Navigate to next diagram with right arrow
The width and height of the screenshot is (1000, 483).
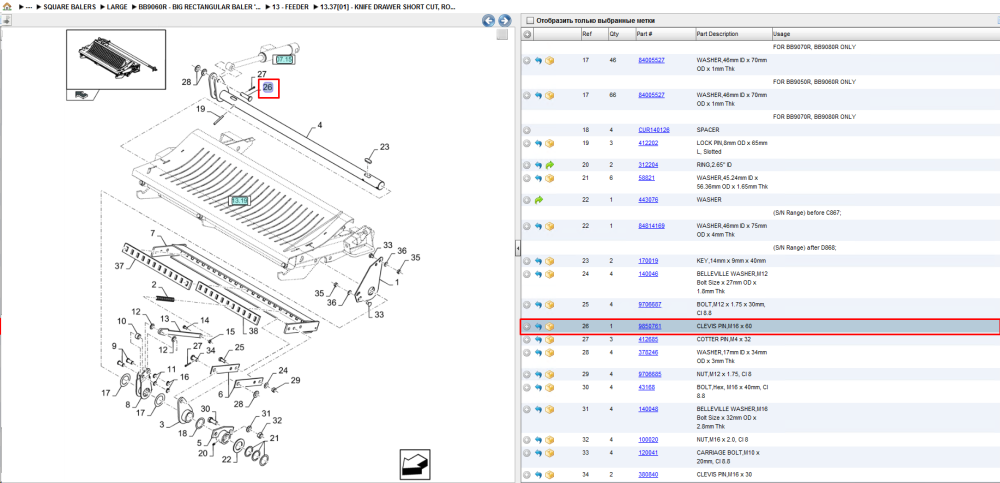point(504,20)
